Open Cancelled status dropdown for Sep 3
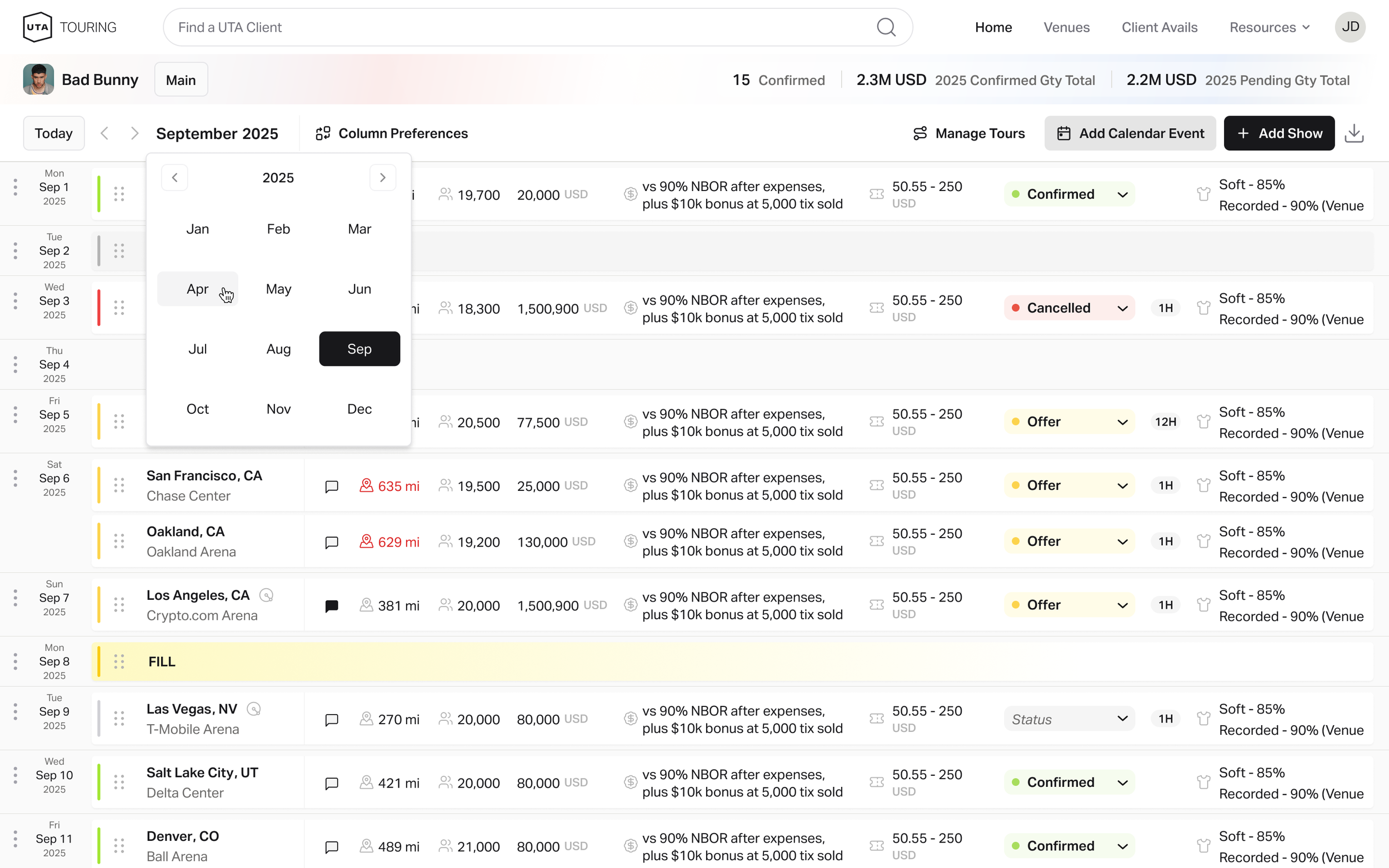This screenshot has height=868, width=1389. tap(1068, 308)
